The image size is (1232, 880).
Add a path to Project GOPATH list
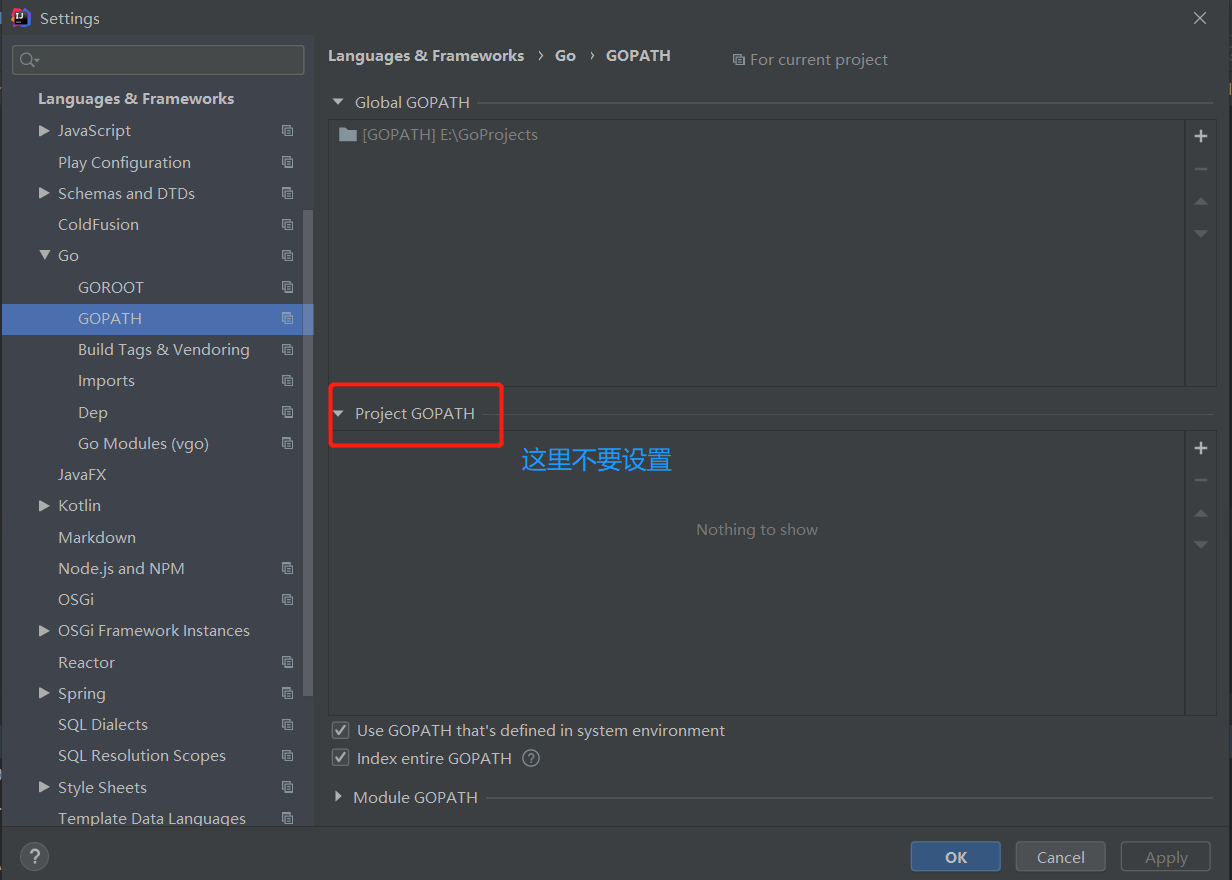tap(1200, 448)
